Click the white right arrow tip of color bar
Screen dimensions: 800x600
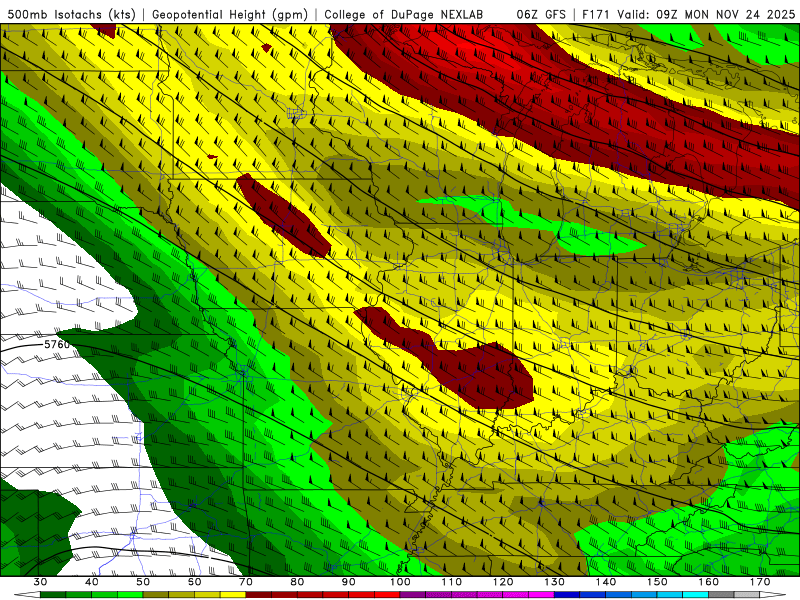coord(772,595)
